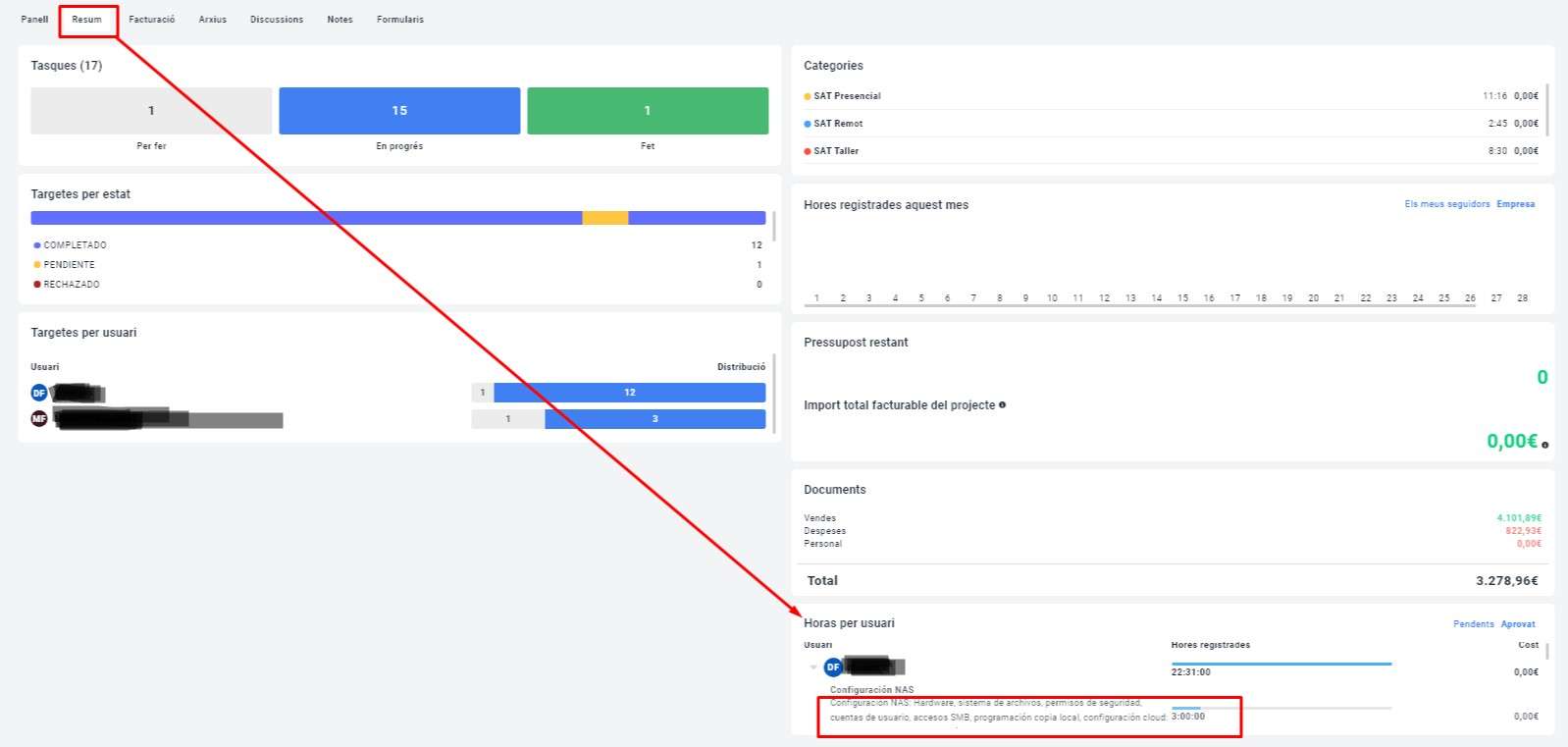The height and width of the screenshot is (747, 1568).
Task: Switch to the Discussions tab
Action: tap(277, 20)
